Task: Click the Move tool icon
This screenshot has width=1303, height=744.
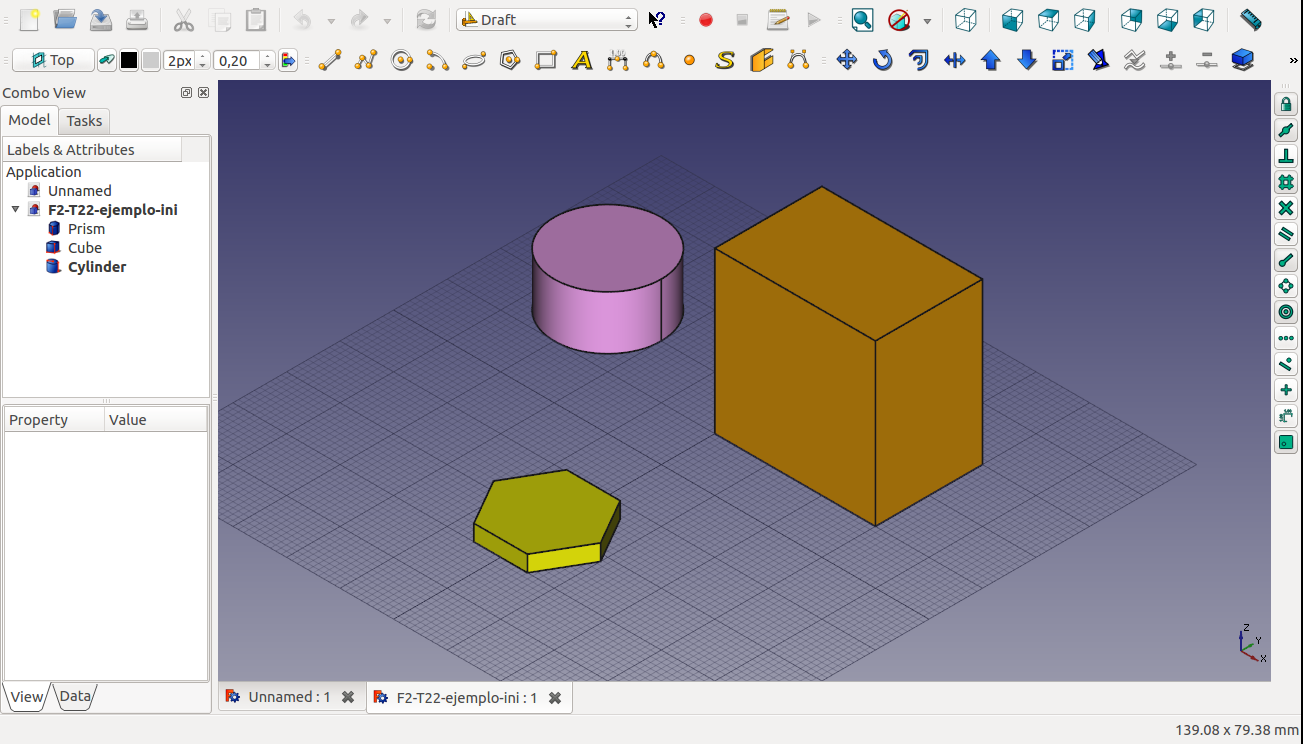Action: [847, 61]
